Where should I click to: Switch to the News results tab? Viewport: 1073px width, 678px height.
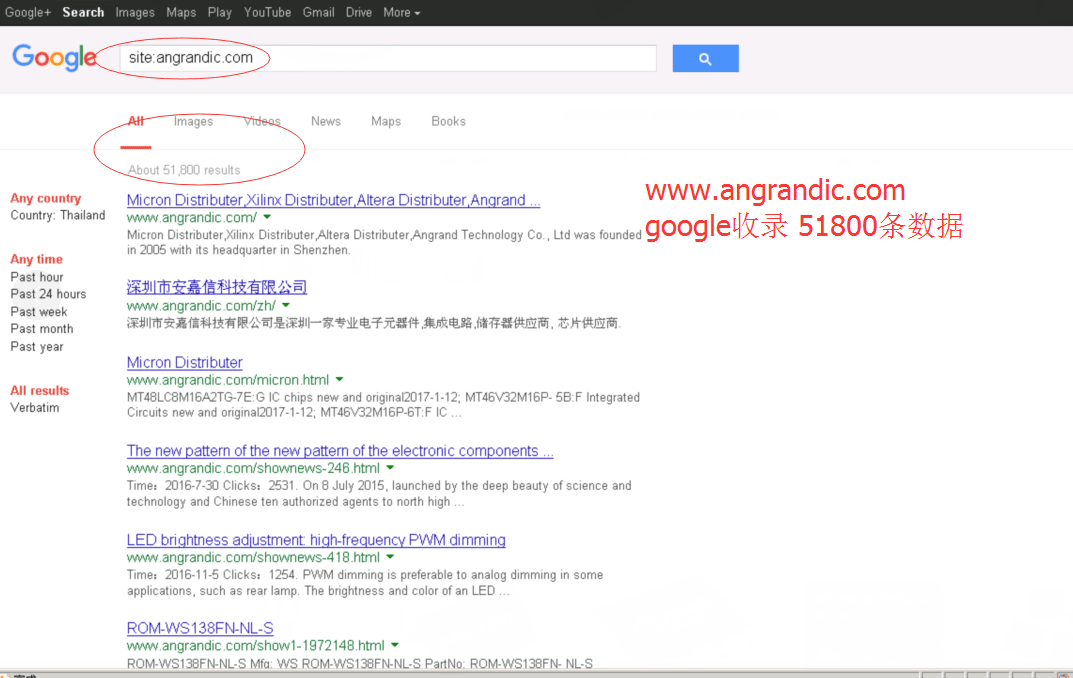(326, 121)
